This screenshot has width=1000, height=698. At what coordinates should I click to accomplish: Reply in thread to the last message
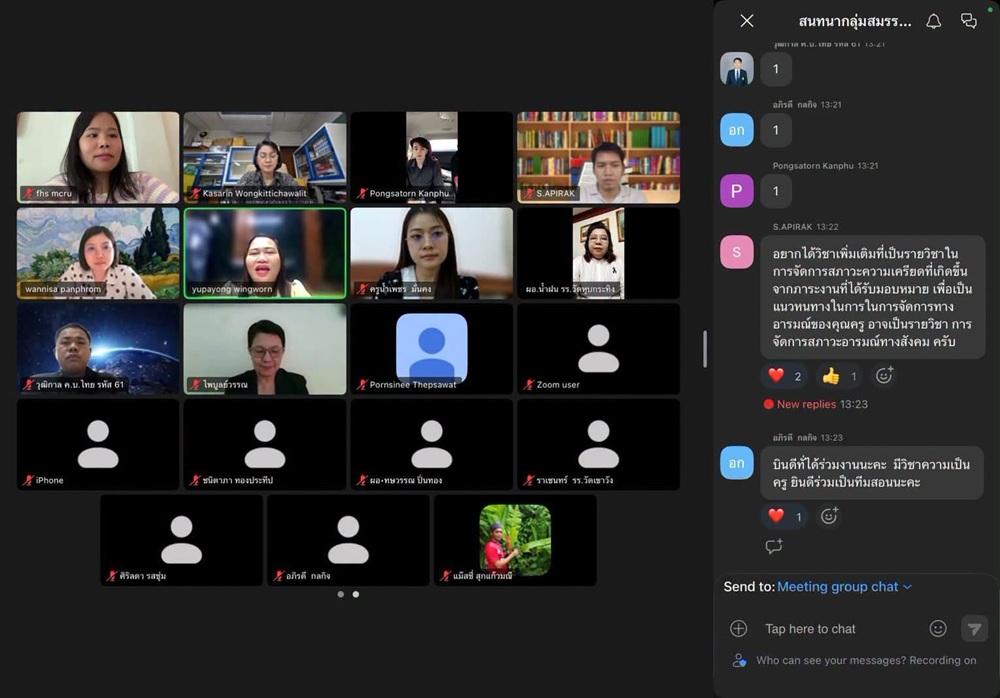point(774,546)
